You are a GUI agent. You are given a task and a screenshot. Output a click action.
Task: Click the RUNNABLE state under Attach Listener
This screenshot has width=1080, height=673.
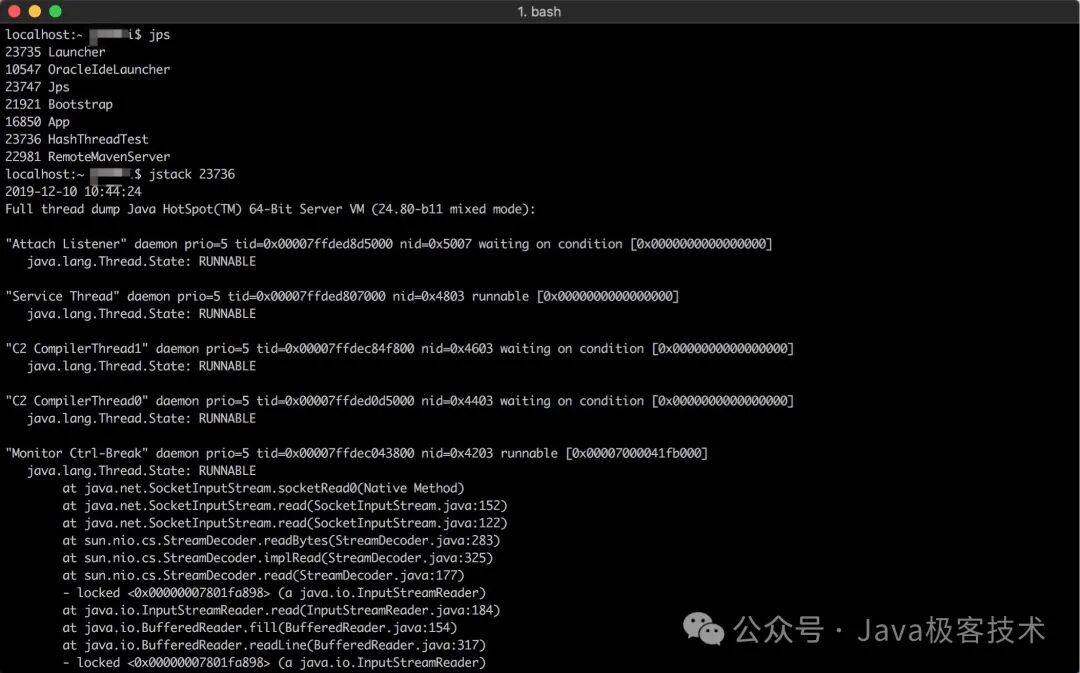tap(227, 262)
